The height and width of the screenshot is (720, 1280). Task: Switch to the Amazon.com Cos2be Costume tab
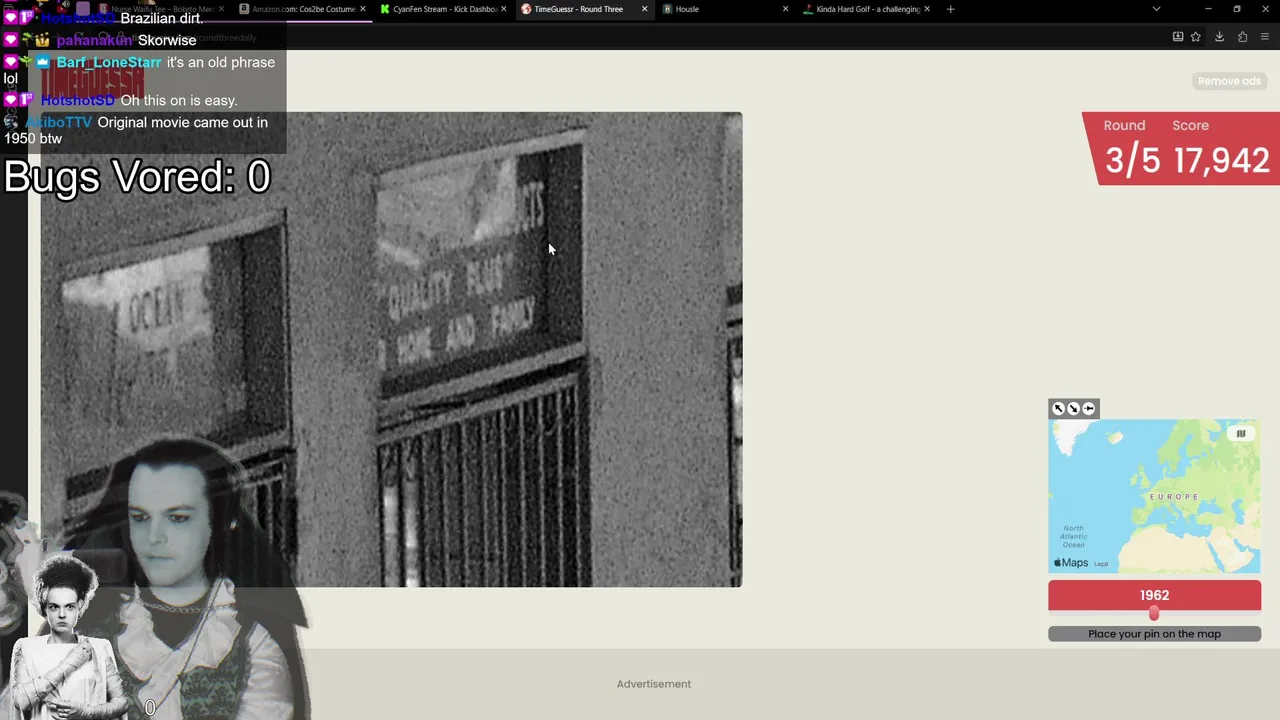coord(303,9)
